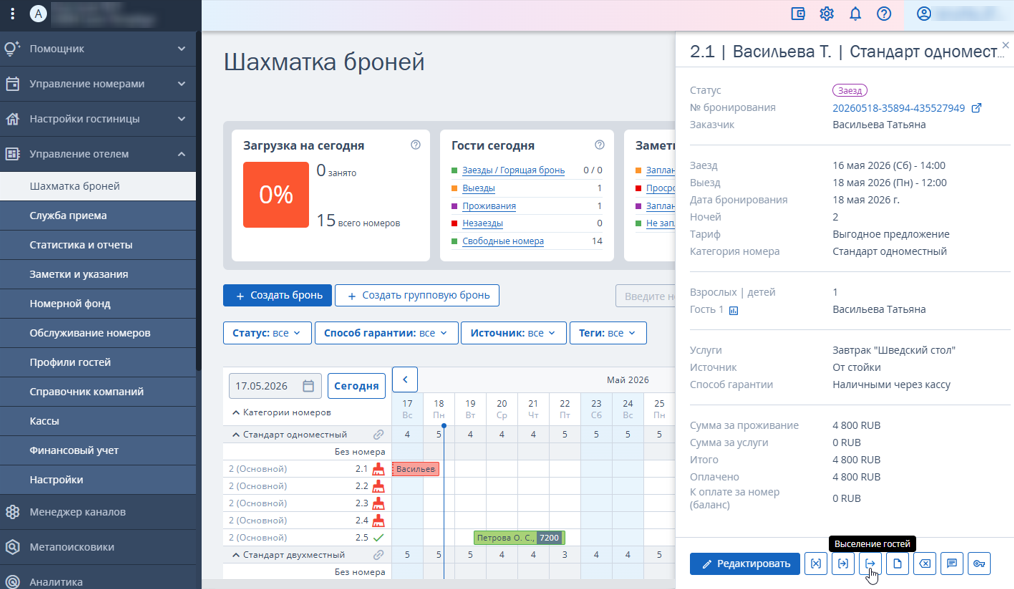Open the three-dot menu at top left
Screen dimensions: 1014x589
click(12, 14)
